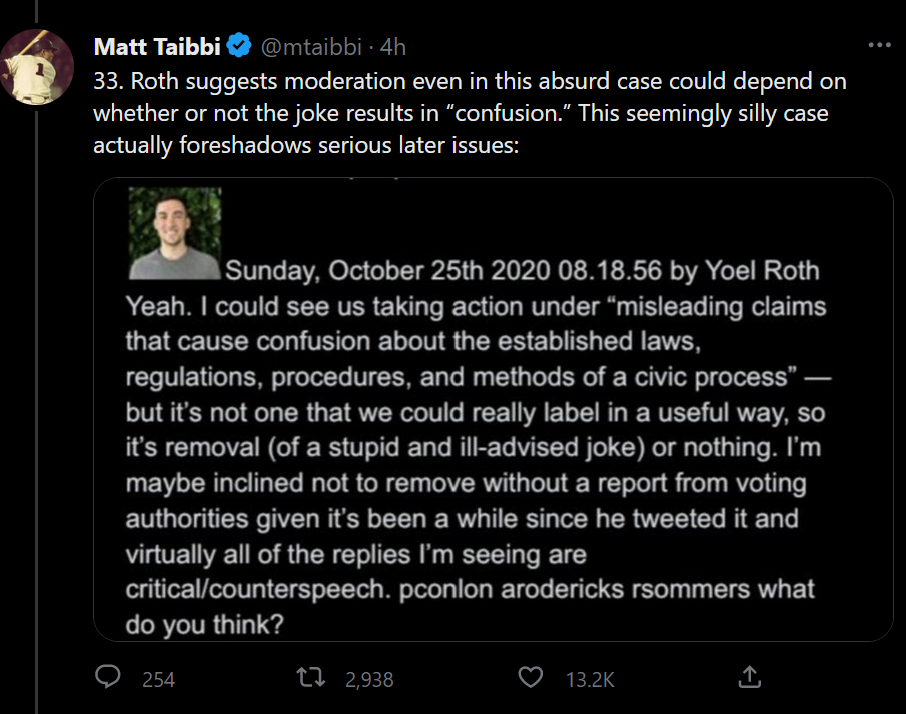Open Matt Taibbi's profile avatar
Image resolution: width=906 pixels, height=714 pixels.
point(37,66)
